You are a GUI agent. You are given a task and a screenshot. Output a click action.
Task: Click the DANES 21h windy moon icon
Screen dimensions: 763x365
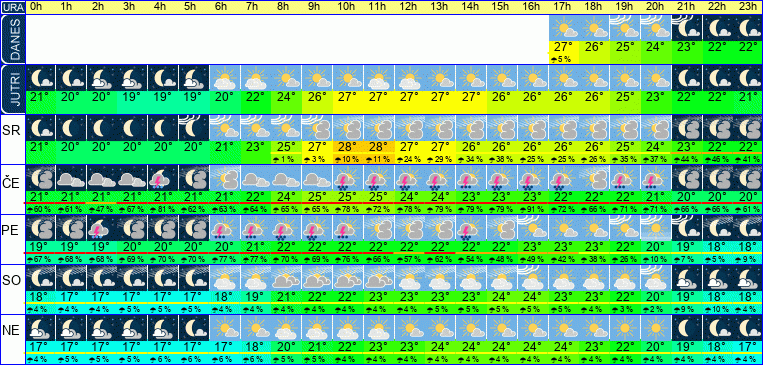687,28
